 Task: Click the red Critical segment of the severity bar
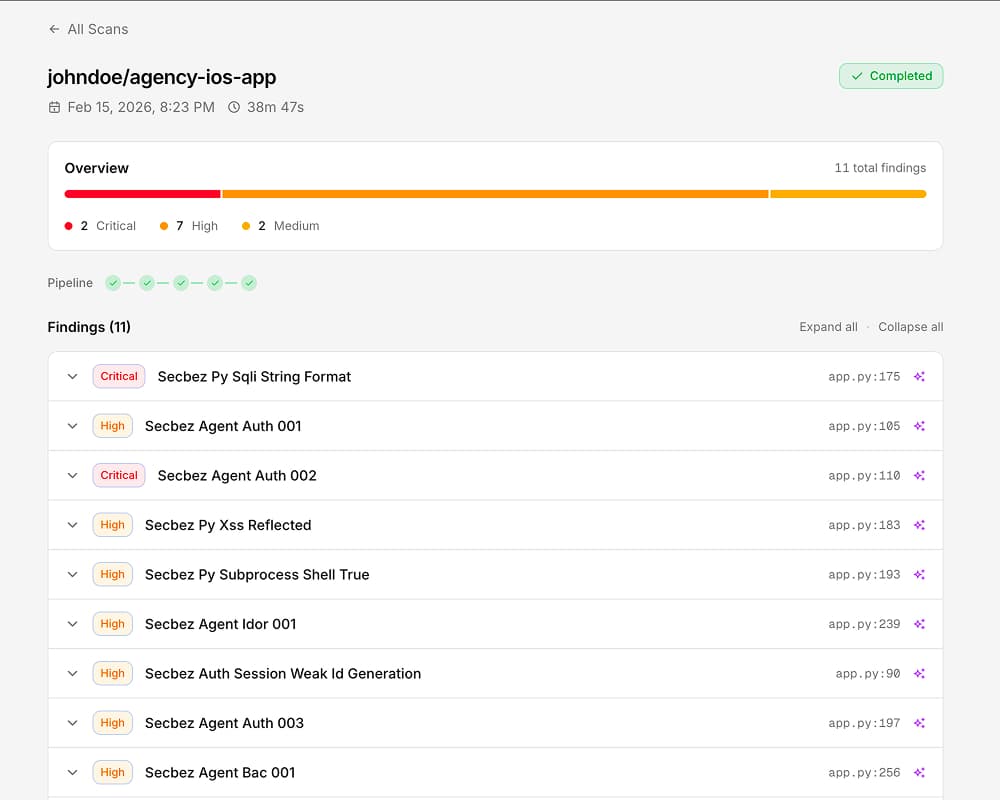click(140, 194)
